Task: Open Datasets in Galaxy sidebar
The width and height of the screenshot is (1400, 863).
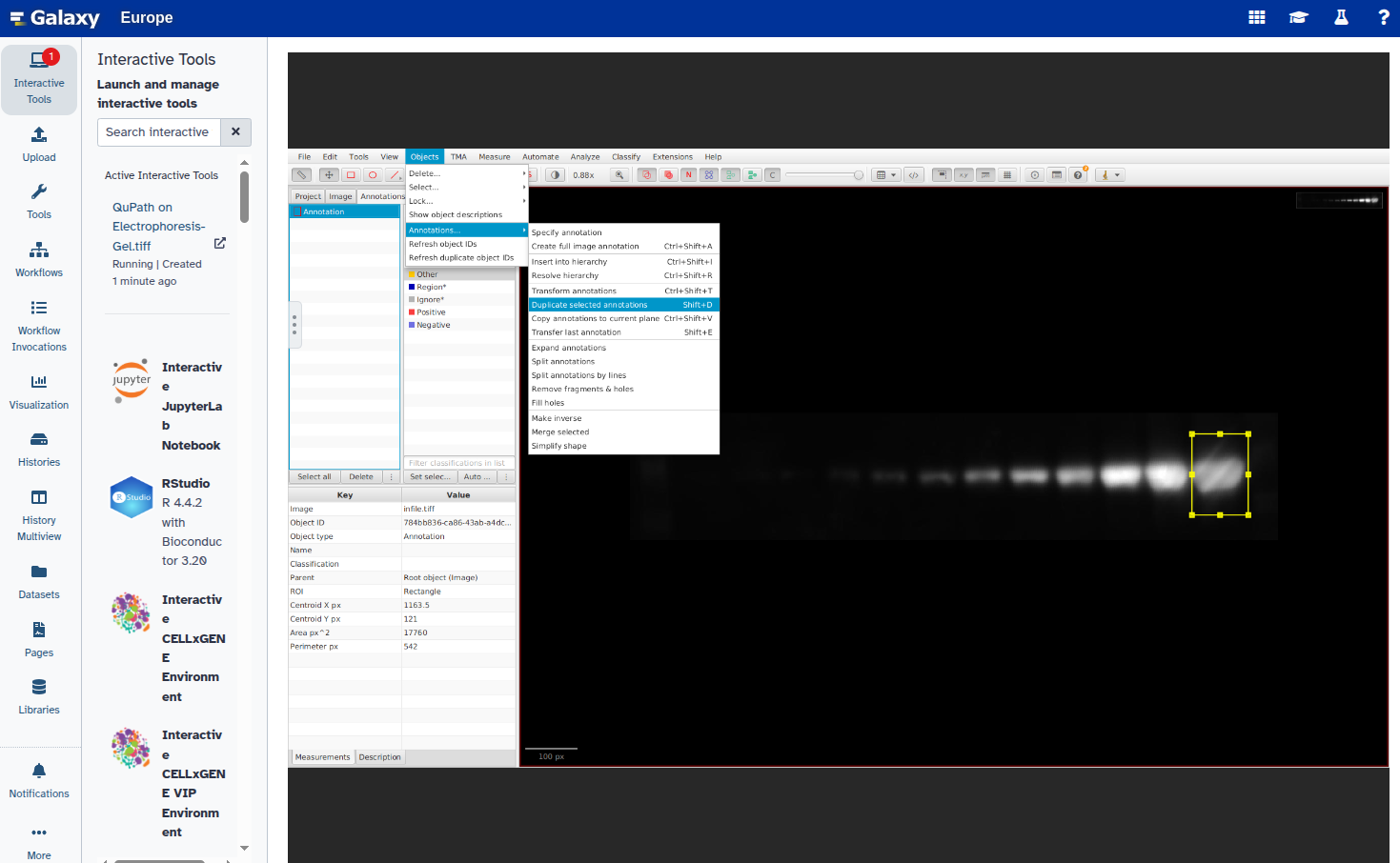Action: [39, 581]
